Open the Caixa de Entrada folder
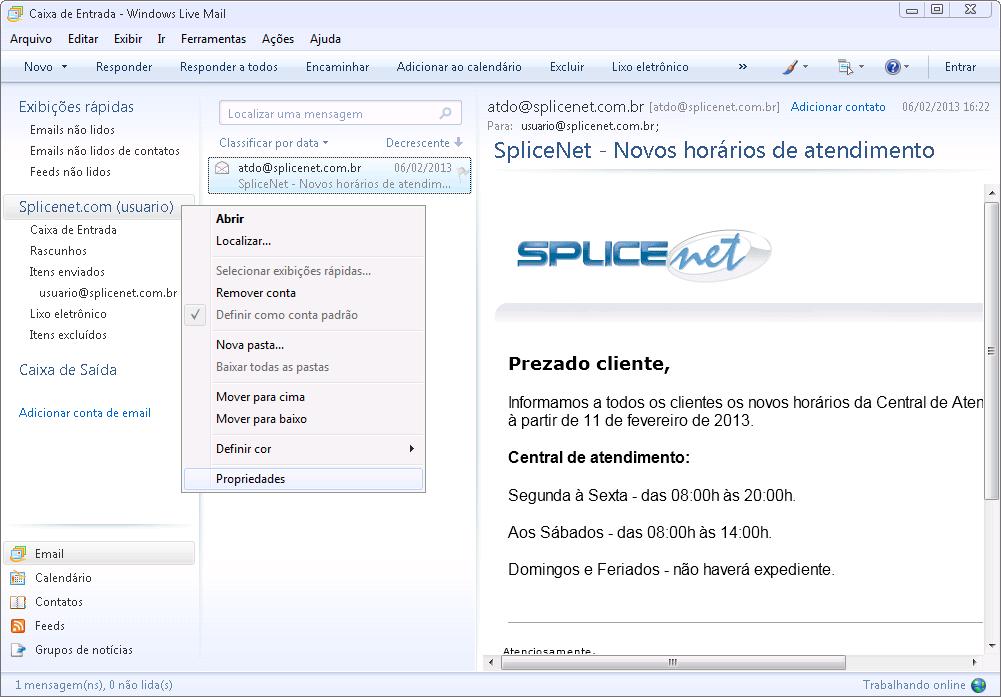This screenshot has height=697, width=1001. coord(73,230)
